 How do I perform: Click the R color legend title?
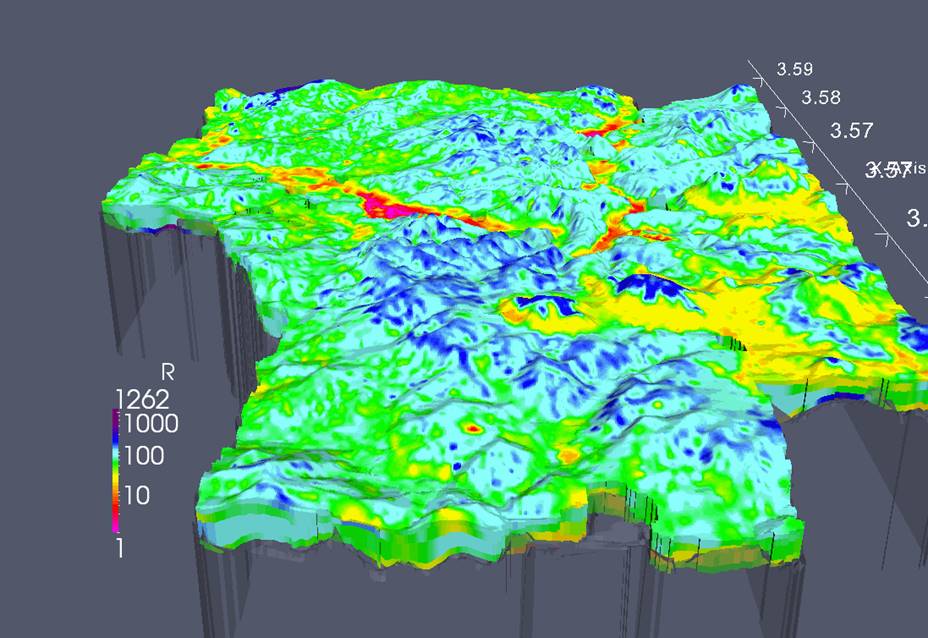point(167,372)
